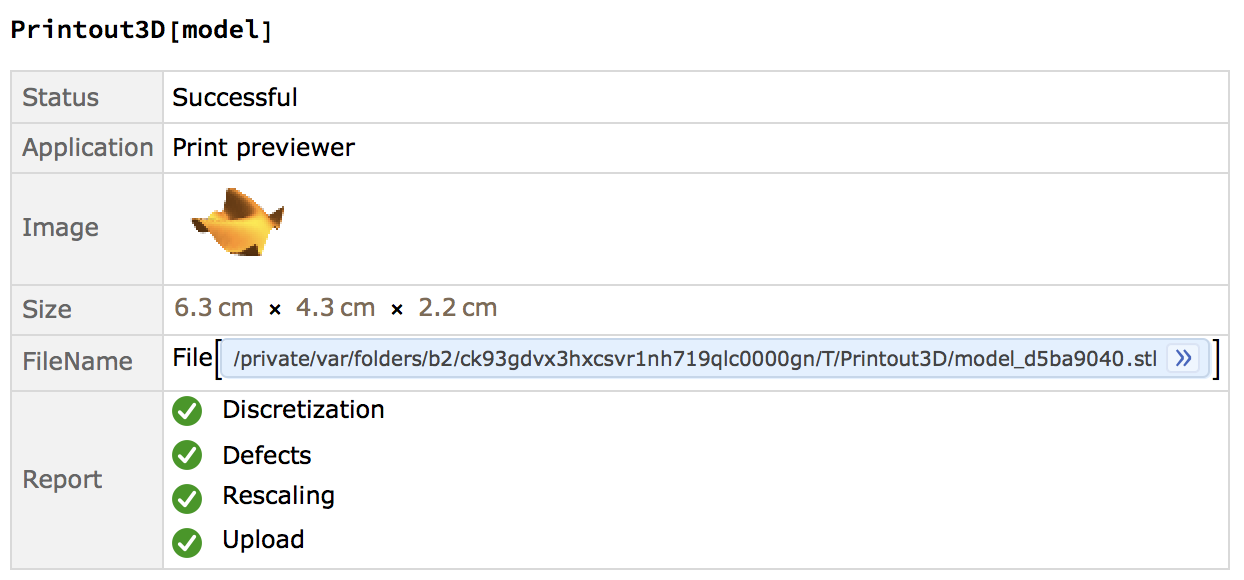Viewport: 1244px width, 580px height.
Task: Click the Printout3D[model] input code
Action: pyautogui.click(x=141, y=30)
